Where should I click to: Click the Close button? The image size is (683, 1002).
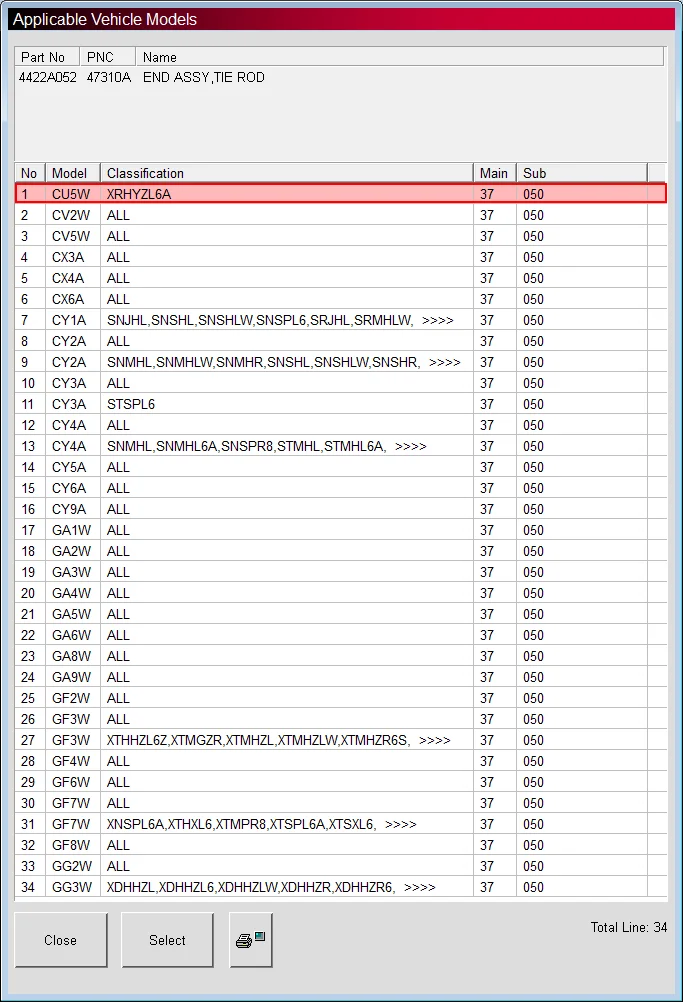tap(61, 940)
